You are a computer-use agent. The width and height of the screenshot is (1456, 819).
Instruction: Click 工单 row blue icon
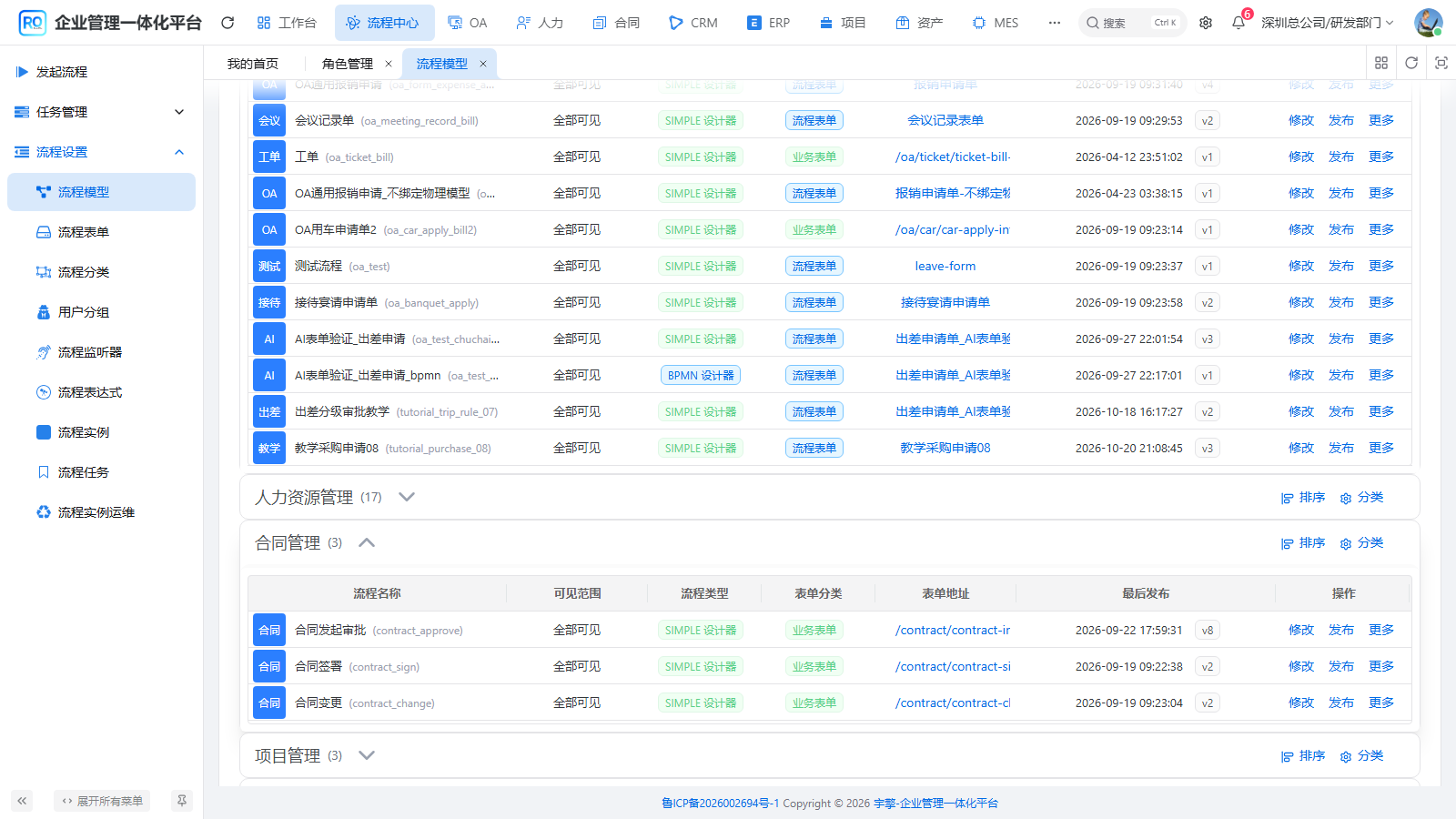click(x=269, y=157)
